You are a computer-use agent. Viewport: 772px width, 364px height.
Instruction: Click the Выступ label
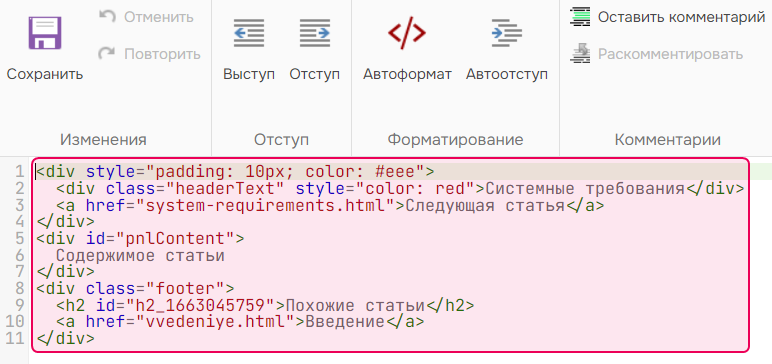pos(249,74)
